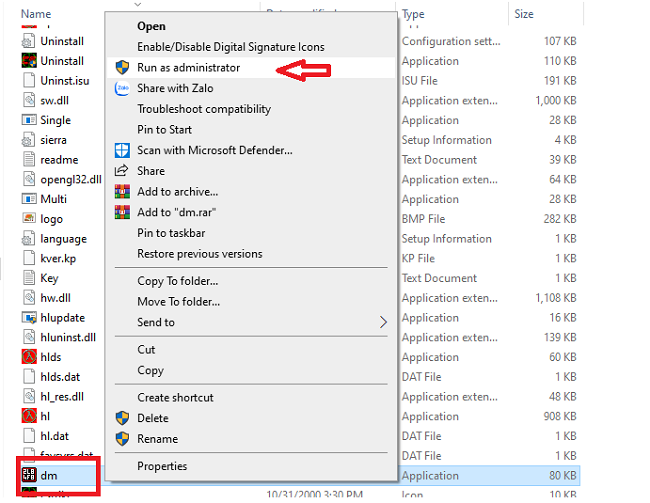
Task: Click the shield icon beside Run as administrator
Action: coord(122,67)
